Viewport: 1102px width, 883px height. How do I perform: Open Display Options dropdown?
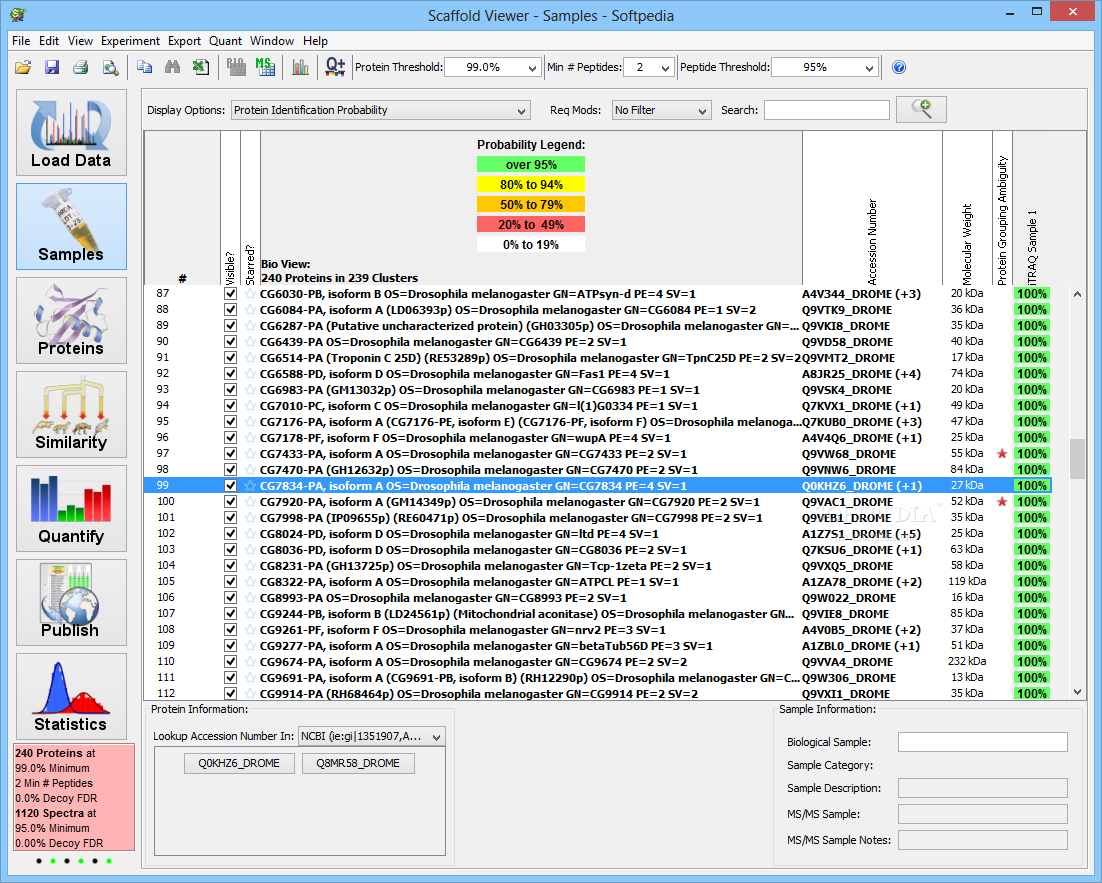[x=380, y=110]
